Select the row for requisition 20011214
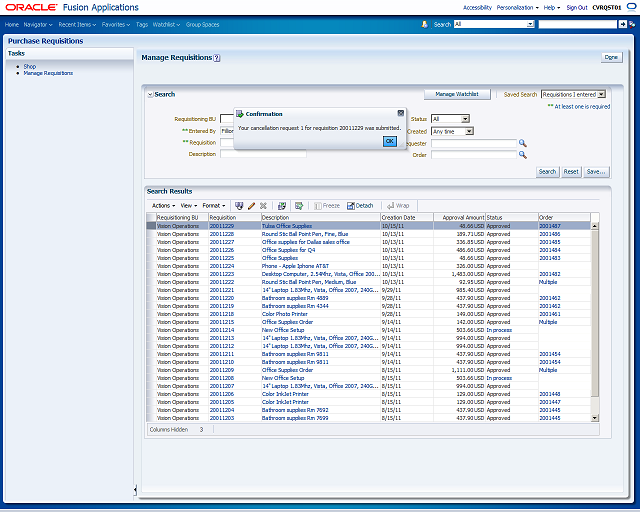 [369, 330]
